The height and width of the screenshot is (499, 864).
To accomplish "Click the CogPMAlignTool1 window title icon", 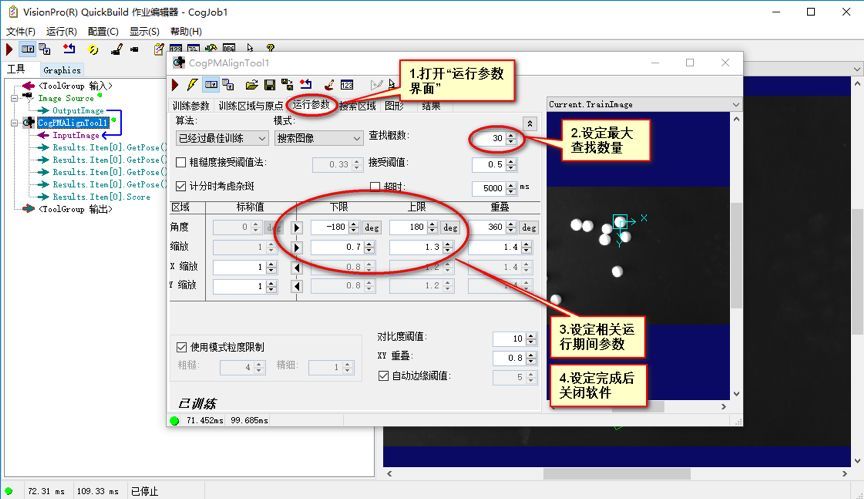I will click(x=179, y=63).
